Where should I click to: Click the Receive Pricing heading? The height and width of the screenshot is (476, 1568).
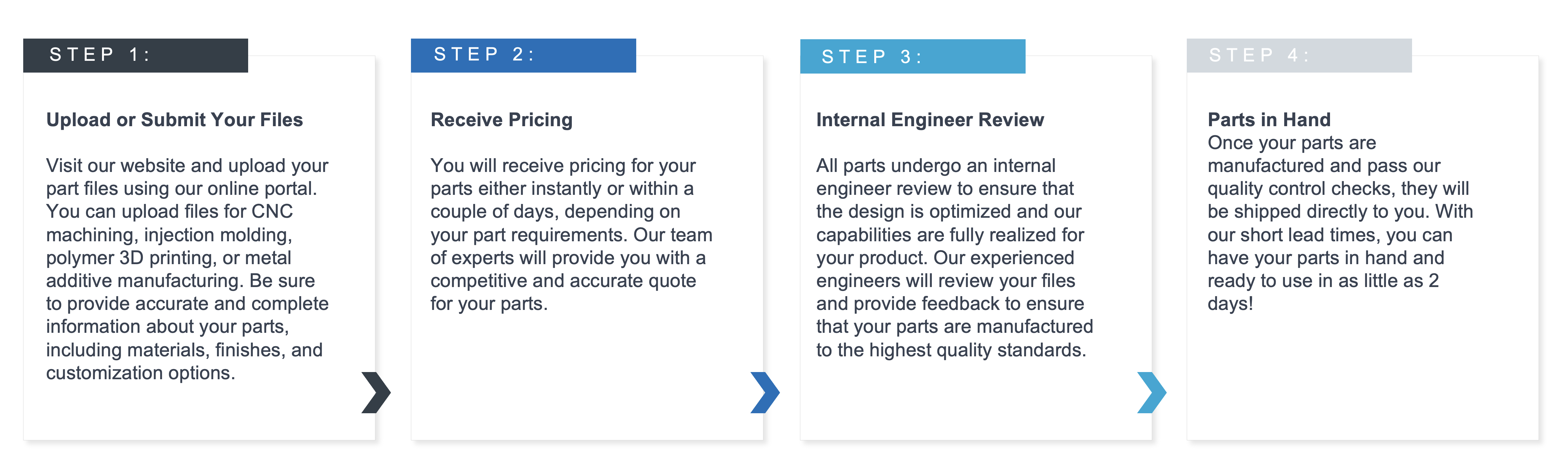(x=502, y=120)
